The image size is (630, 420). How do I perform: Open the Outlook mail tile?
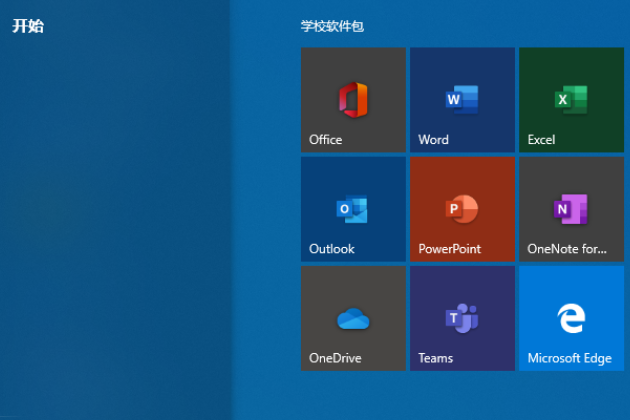353,209
